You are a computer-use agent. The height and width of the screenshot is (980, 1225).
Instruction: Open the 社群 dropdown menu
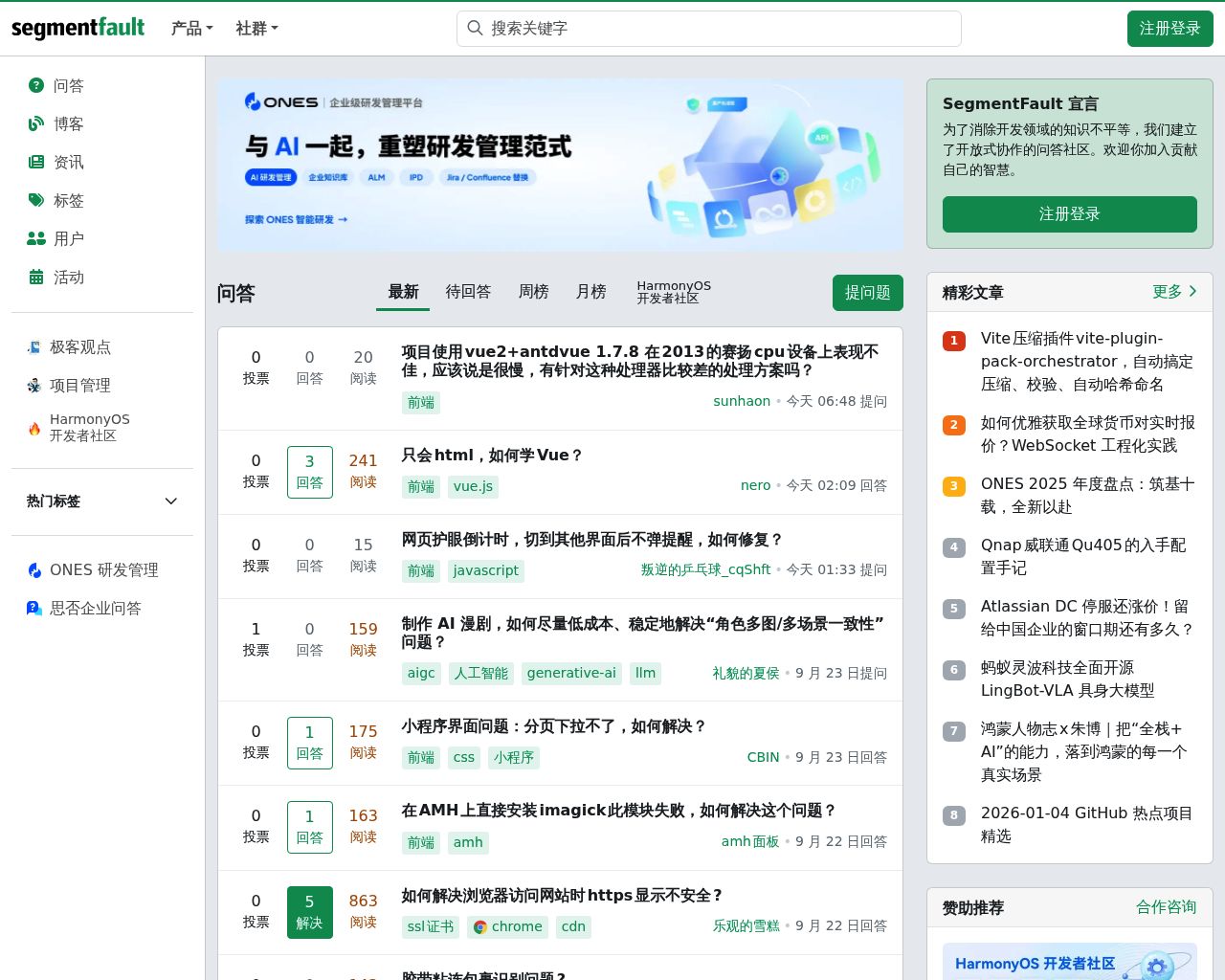(x=256, y=29)
